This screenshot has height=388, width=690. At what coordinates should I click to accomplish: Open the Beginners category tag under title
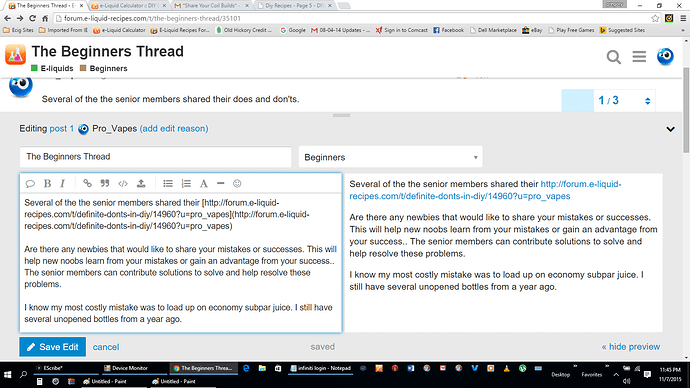pyautogui.click(x=103, y=69)
